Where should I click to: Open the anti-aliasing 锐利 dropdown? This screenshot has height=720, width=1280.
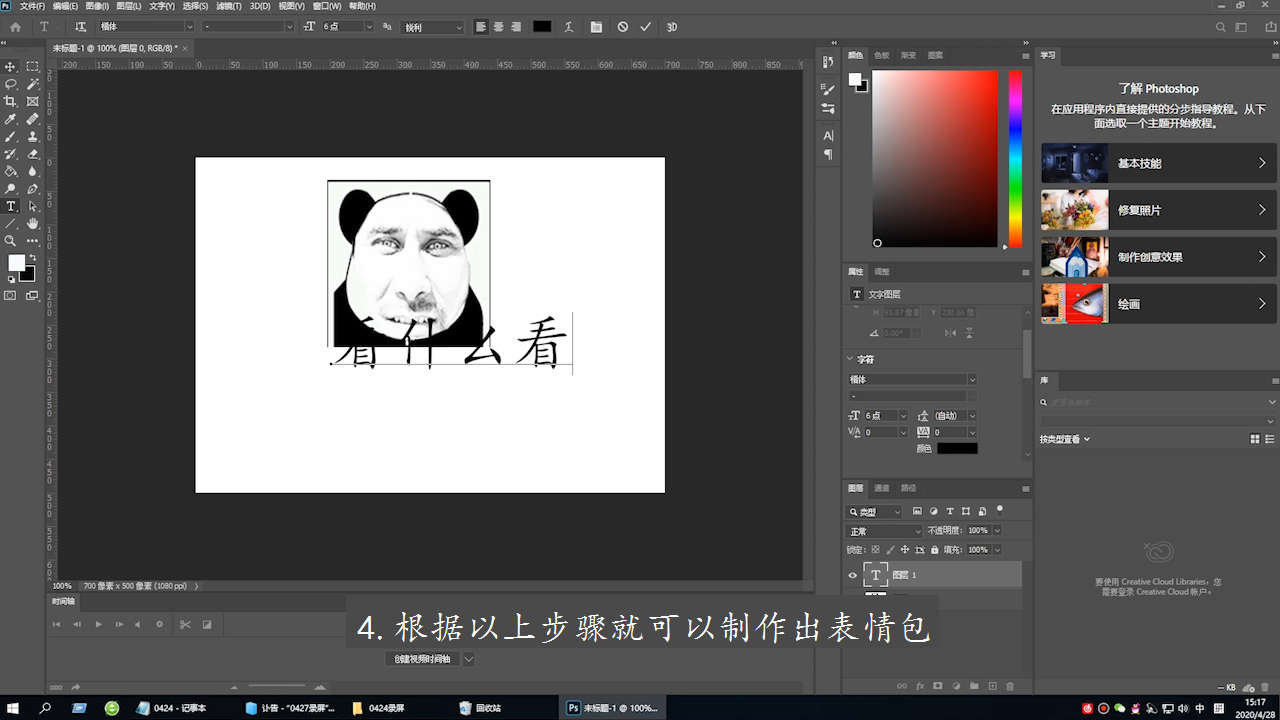click(433, 27)
